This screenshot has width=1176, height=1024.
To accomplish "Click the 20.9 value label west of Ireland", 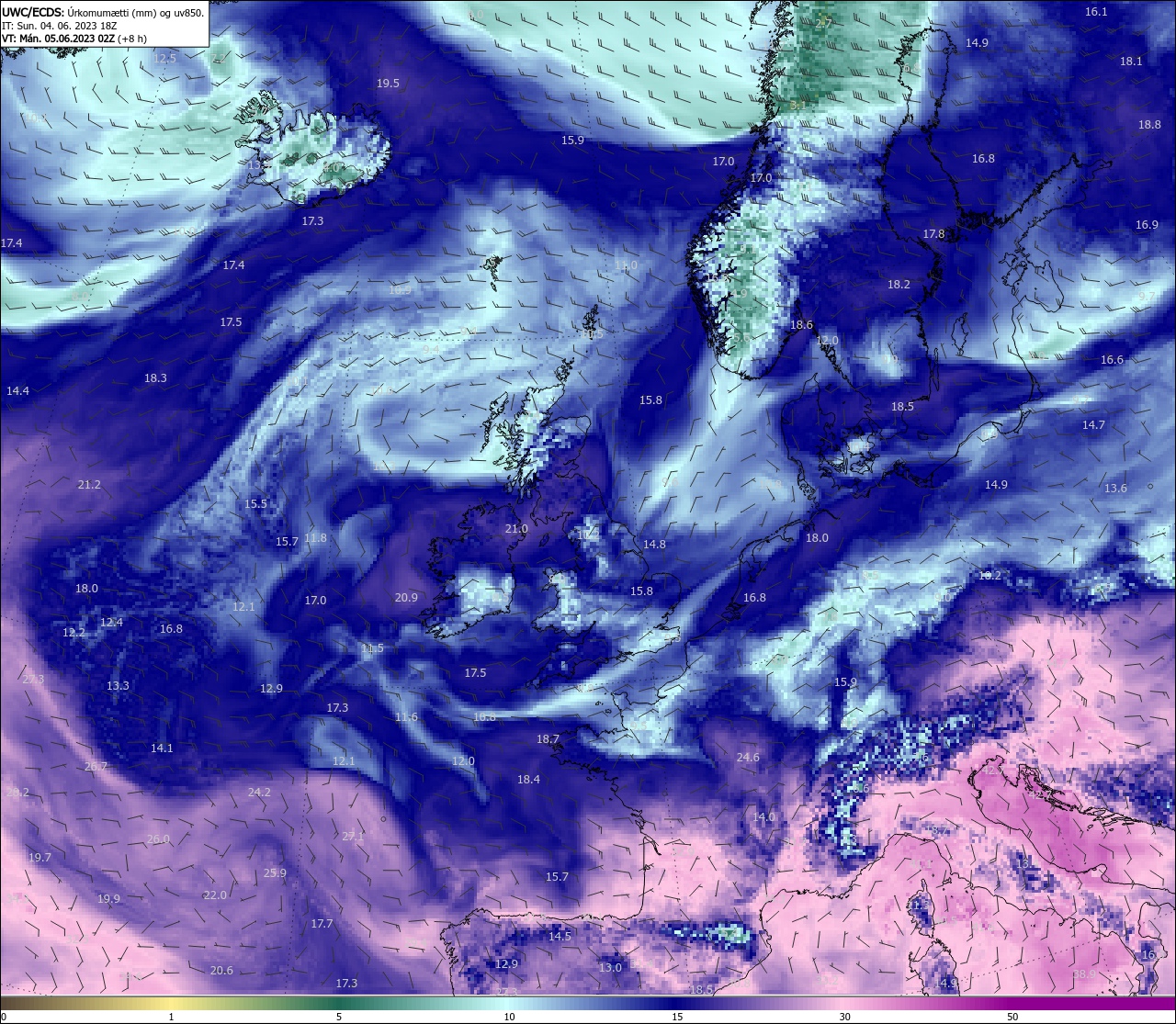I will click(x=406, y=598).
